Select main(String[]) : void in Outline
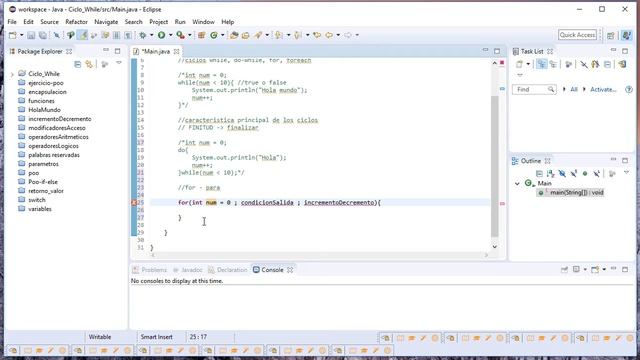 [x=571, y=193]
